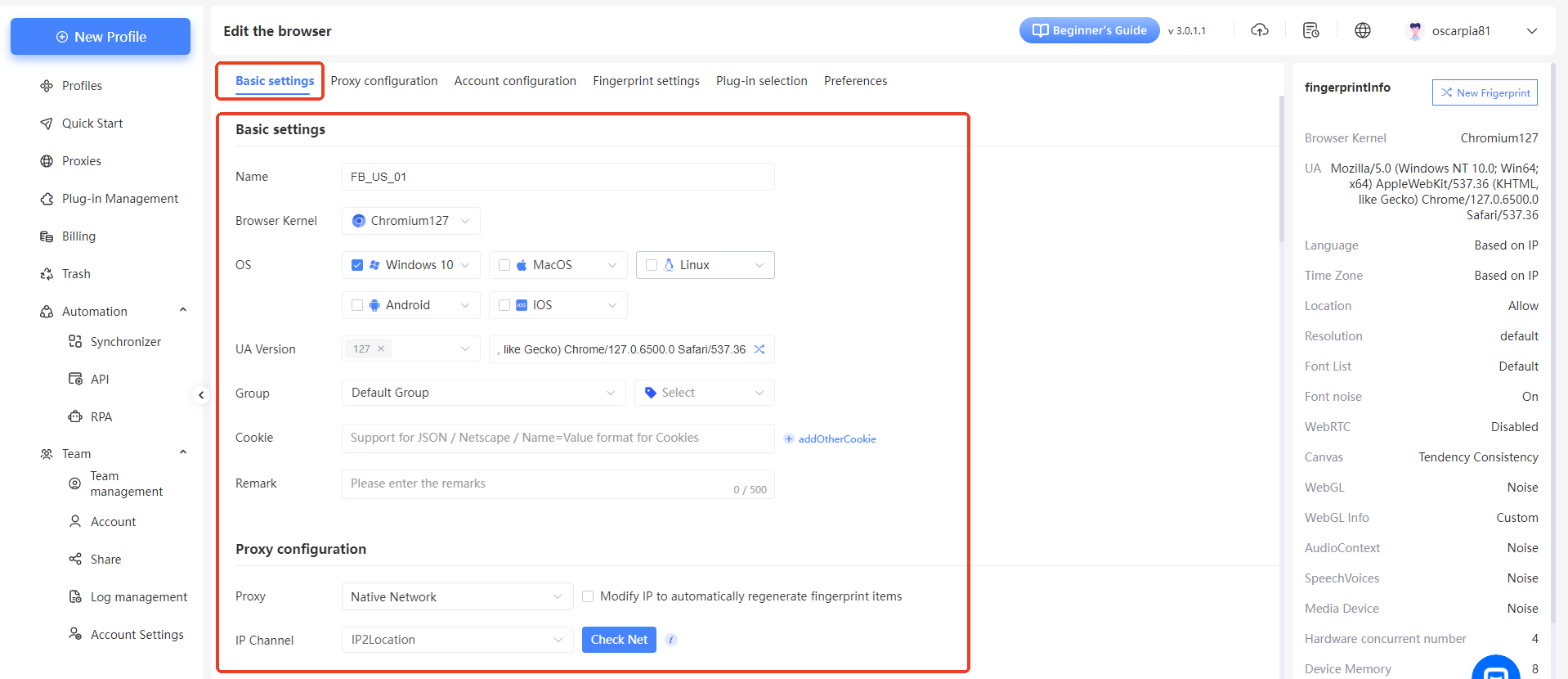Open the Browser Kernel Chromium127 dropdown
Screen dimensions: 1568x679
pyautogui.click(x=410, y=221)
